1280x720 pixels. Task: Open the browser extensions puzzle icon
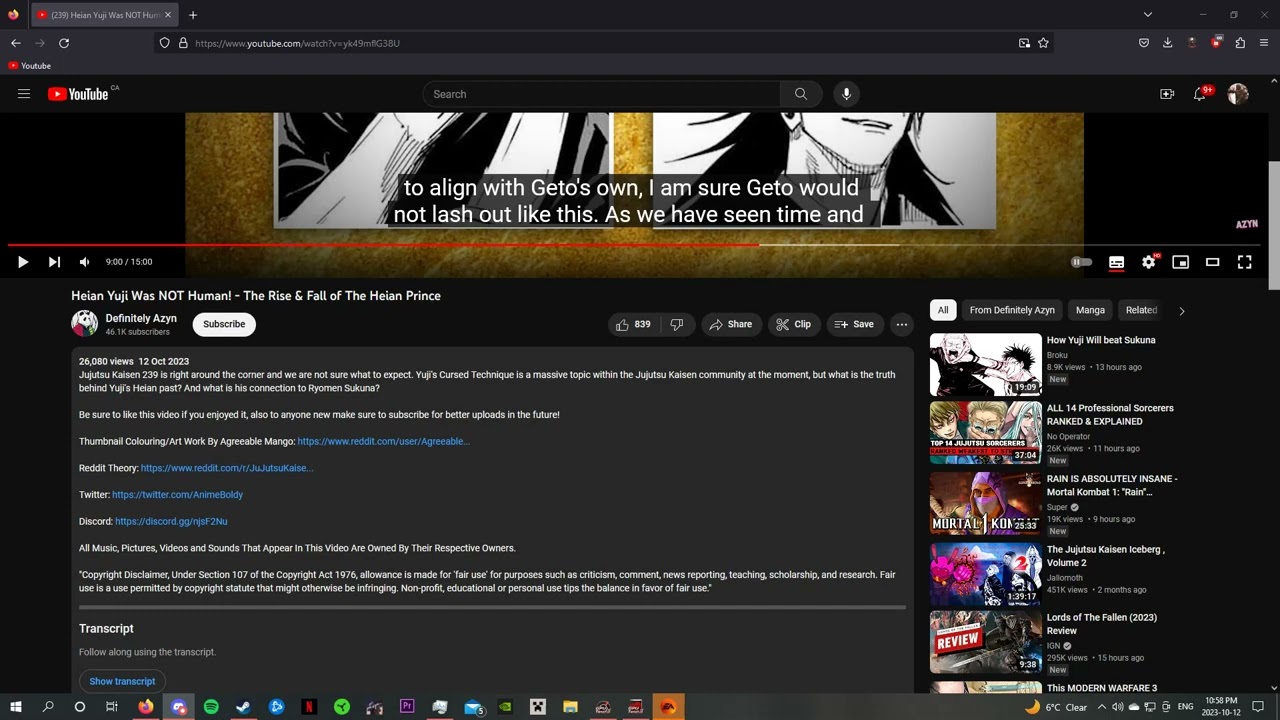(1240, 43)
